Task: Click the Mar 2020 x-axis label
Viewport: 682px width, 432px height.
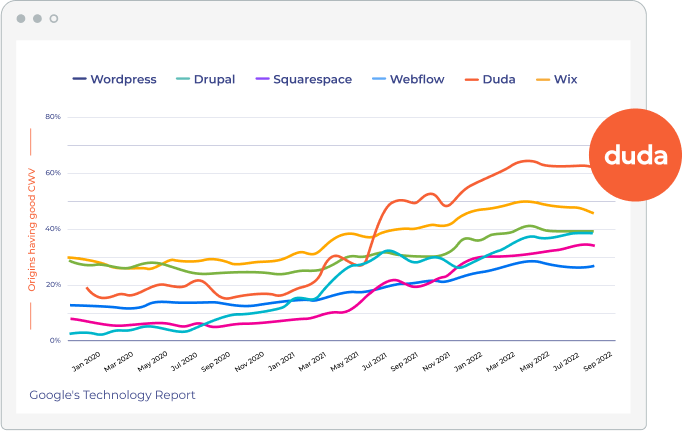Action: pyautogui.click(x=119, y=361)
